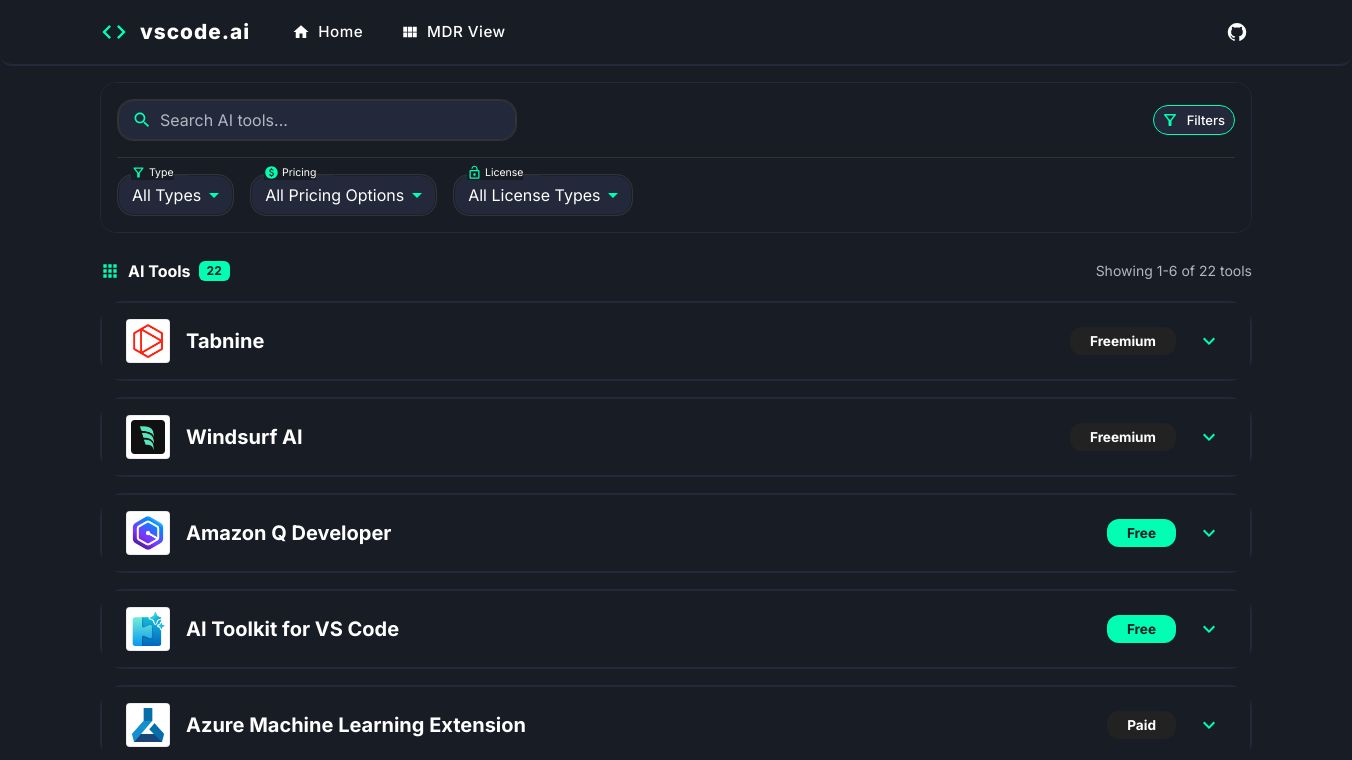
Task: Go to the Home page
Action: (x=328, y=32)
